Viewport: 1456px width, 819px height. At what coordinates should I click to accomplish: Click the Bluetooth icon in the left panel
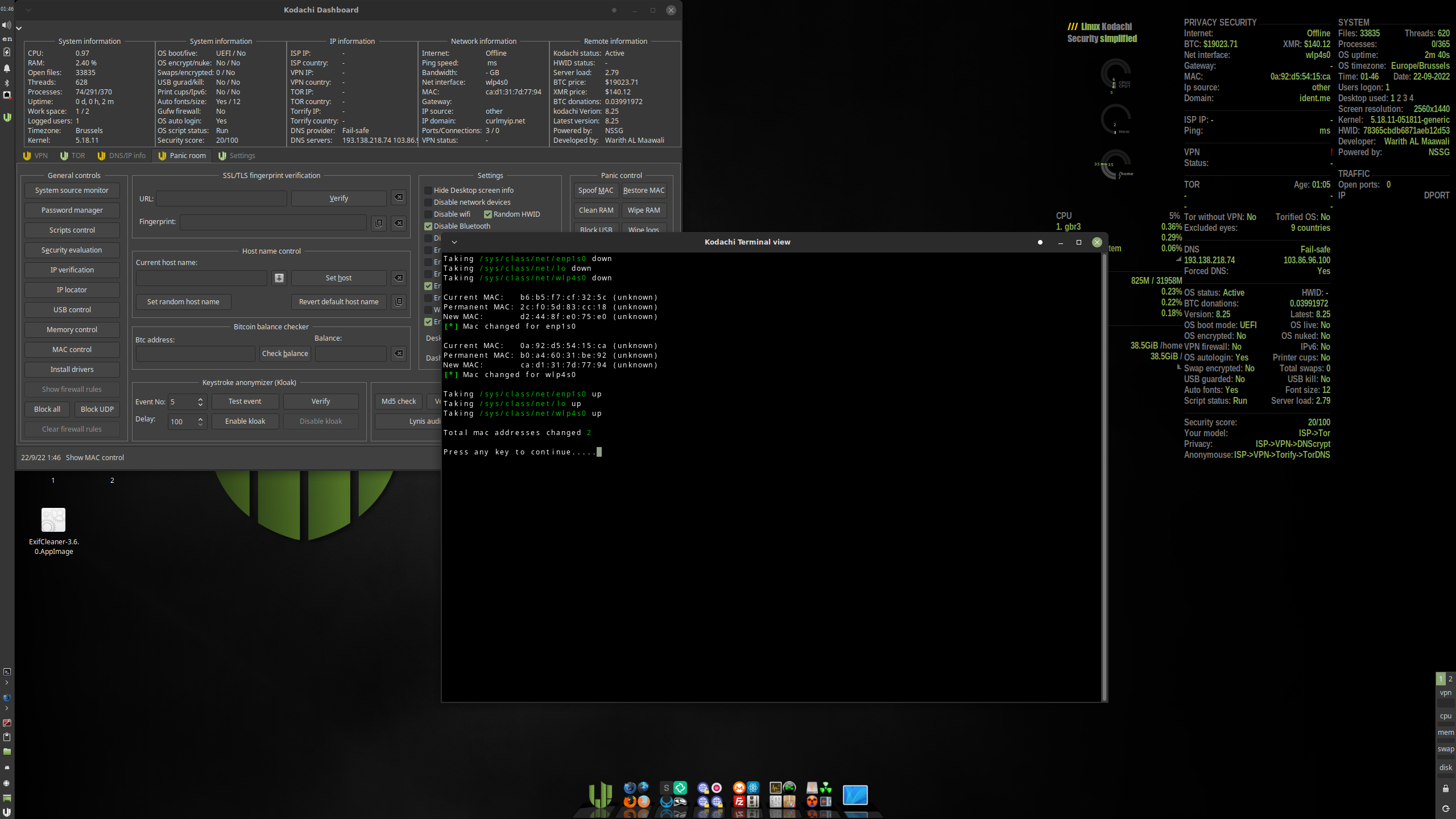[7, 83]
